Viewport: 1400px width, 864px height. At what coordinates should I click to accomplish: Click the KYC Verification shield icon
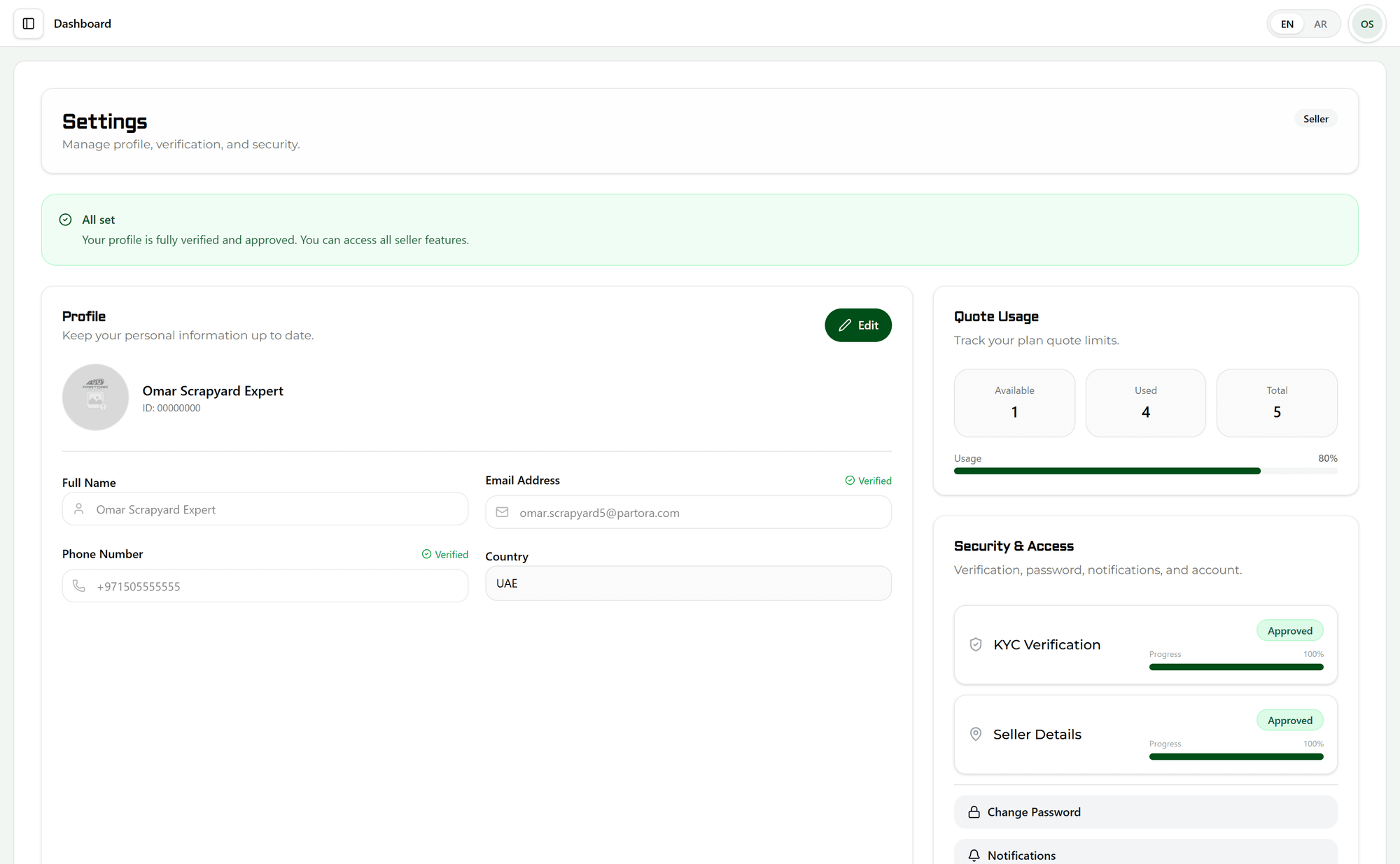[976, 644]
